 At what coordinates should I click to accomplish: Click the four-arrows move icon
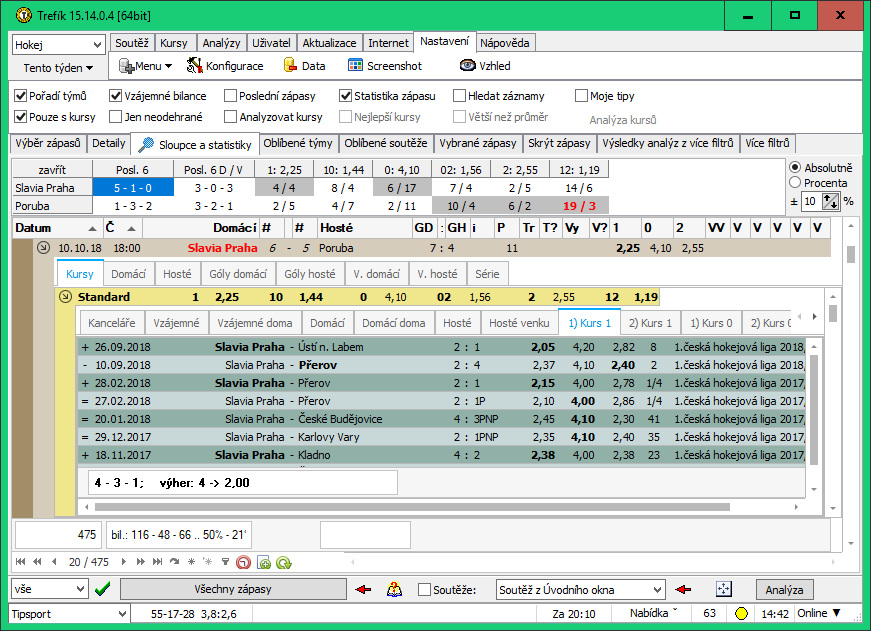click(723, 589)
